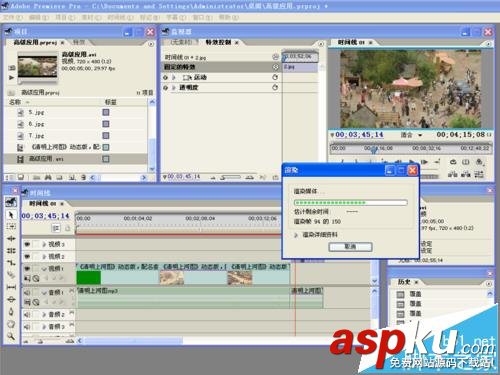
Task: Collapse the Audio 1 track
Action: (x=44, y=292)
